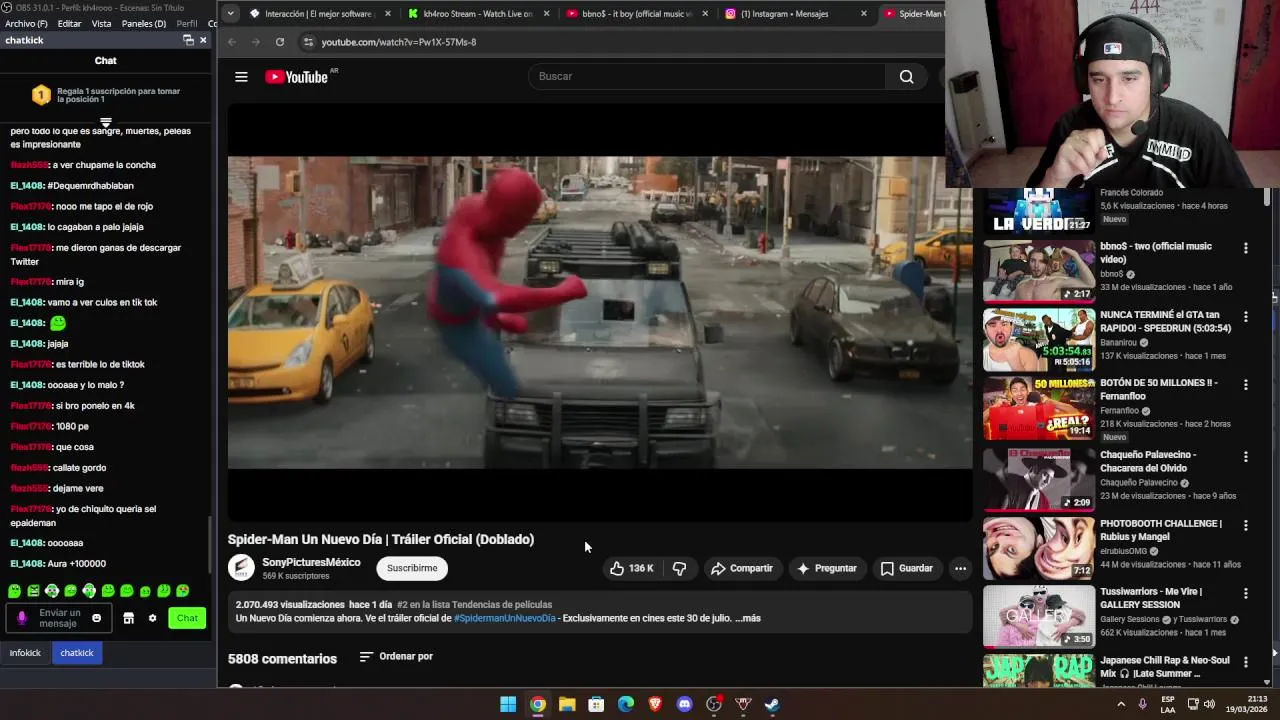The width and height of the screenshot is (1280, 720).
Task: Open the #SpidermanUnNuevoDía hashtag link
Action: pyautogui.click(x=504, y=618)
